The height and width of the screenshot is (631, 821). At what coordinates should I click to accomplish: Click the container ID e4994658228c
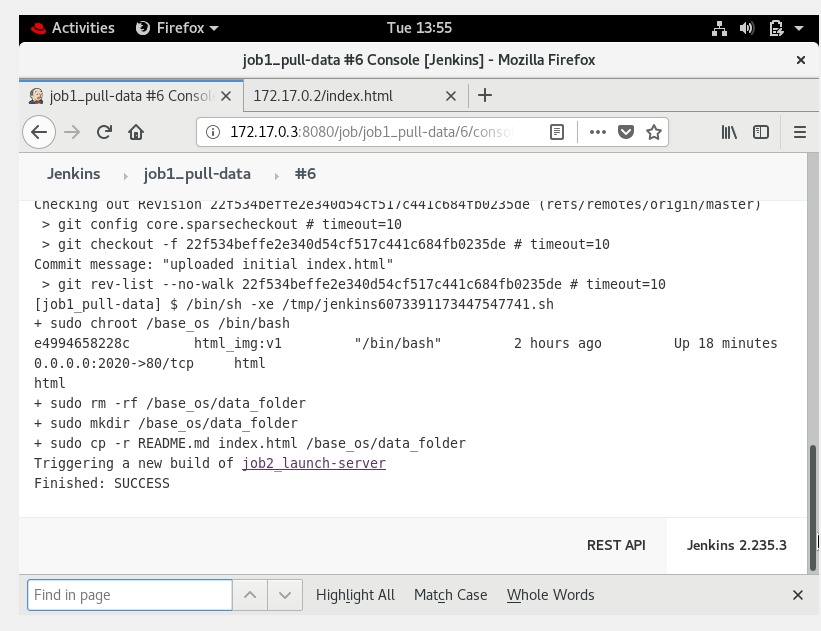click(82, 344)
